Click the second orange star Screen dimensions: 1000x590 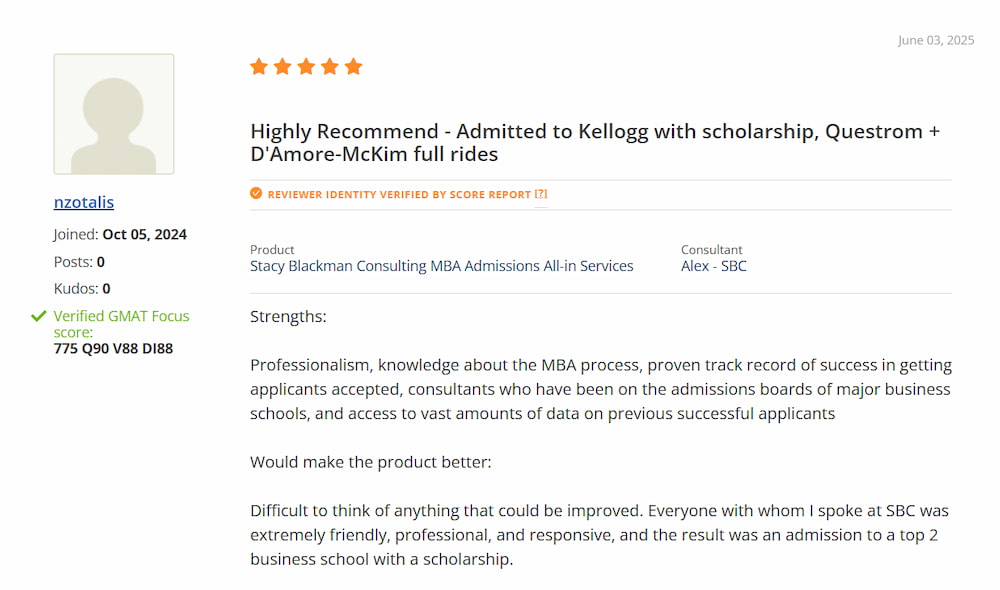tap(283, 66)
